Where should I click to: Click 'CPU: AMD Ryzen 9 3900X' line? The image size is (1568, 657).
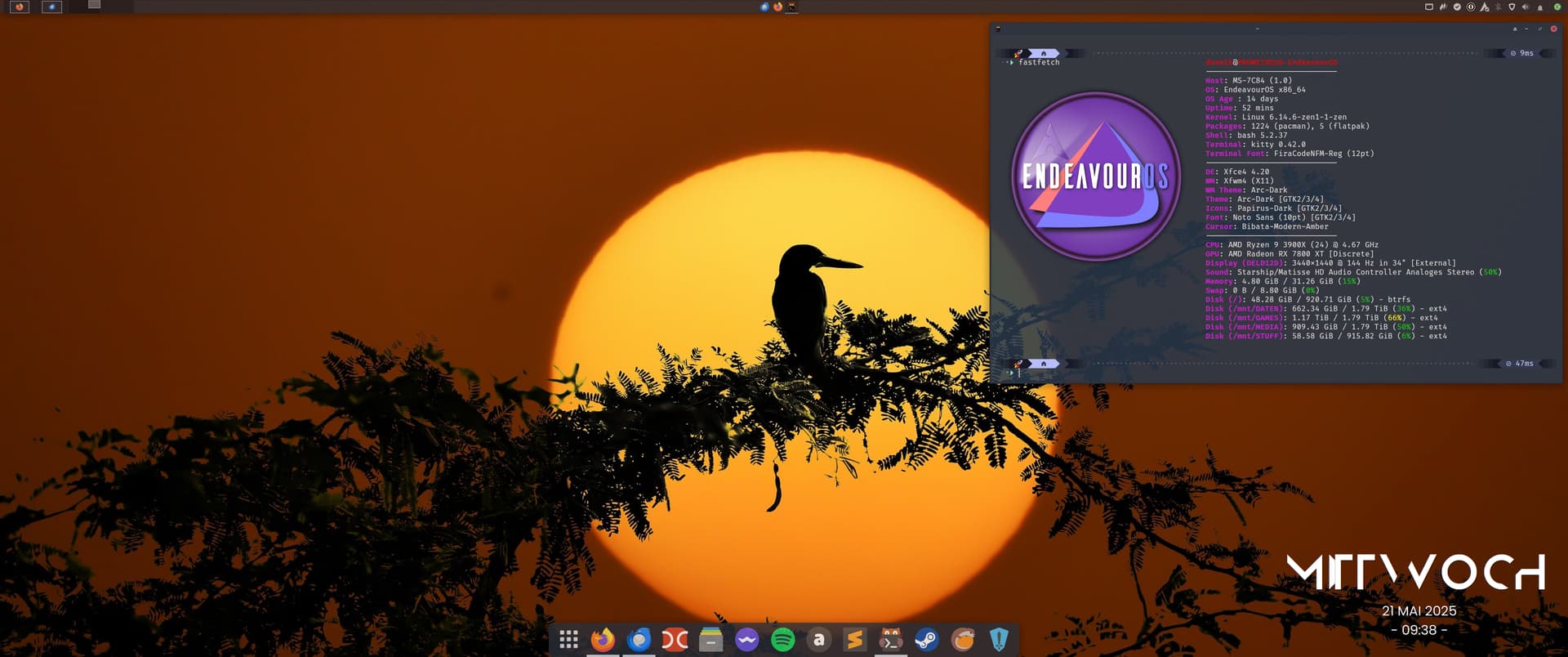pyautogui.click(x=1292, y=244)
